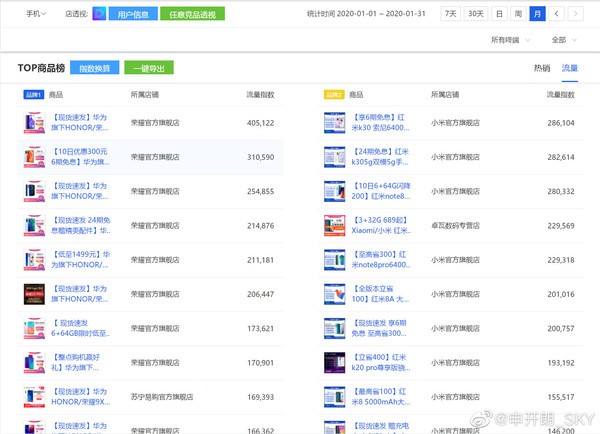
Task: Open thumbnail of 405,122 traffic product
Action: (34, 123)
